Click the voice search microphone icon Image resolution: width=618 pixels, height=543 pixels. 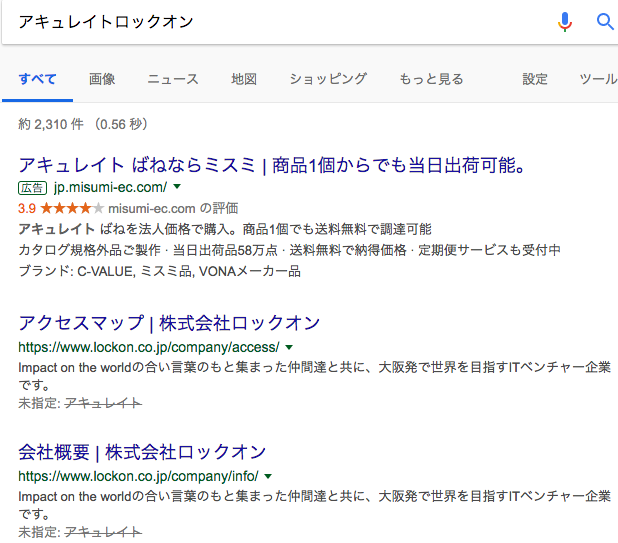(x=564, y=22)
